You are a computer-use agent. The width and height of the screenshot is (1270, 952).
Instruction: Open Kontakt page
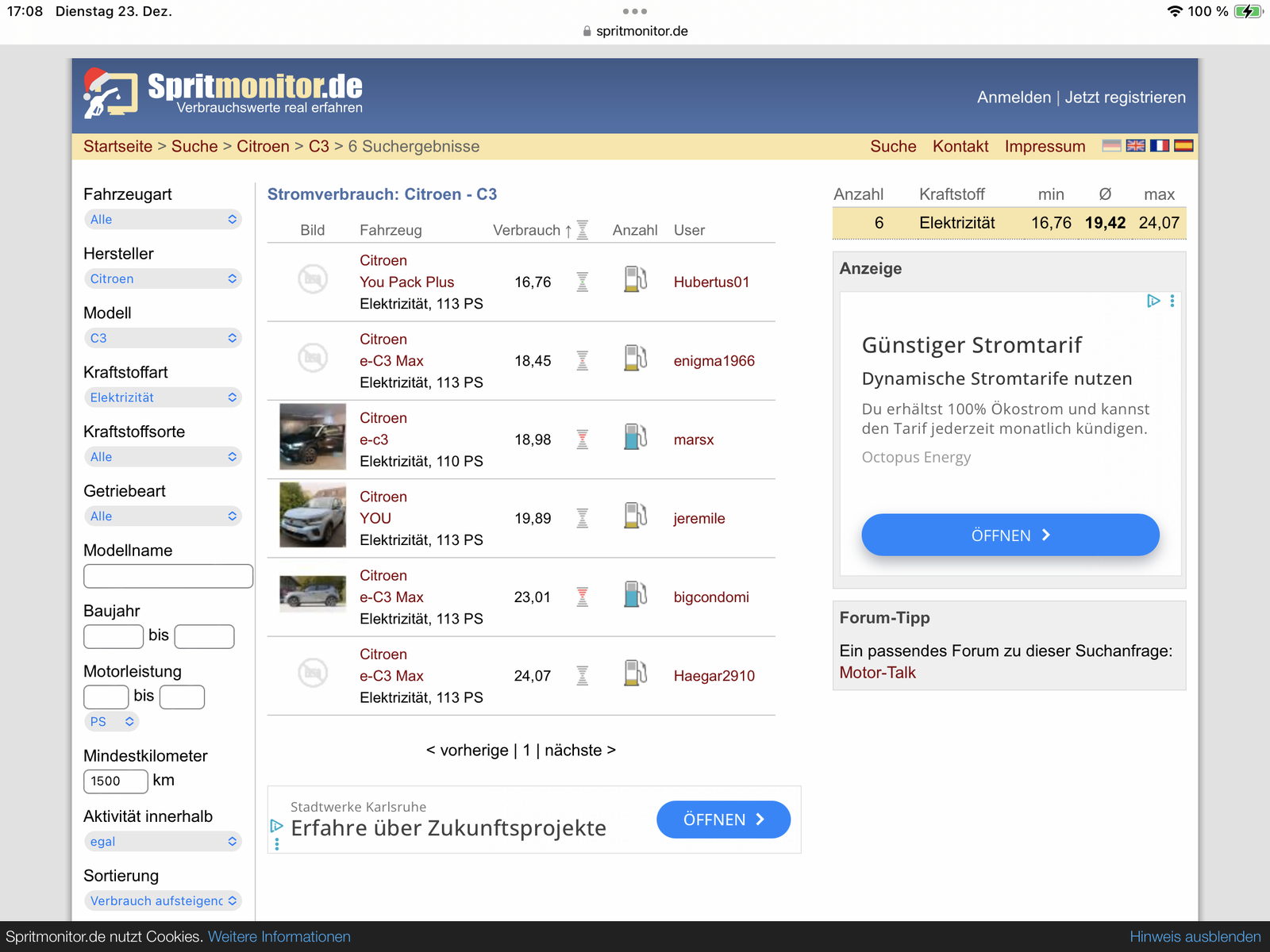pyautogui.click(x=960, y=147)
